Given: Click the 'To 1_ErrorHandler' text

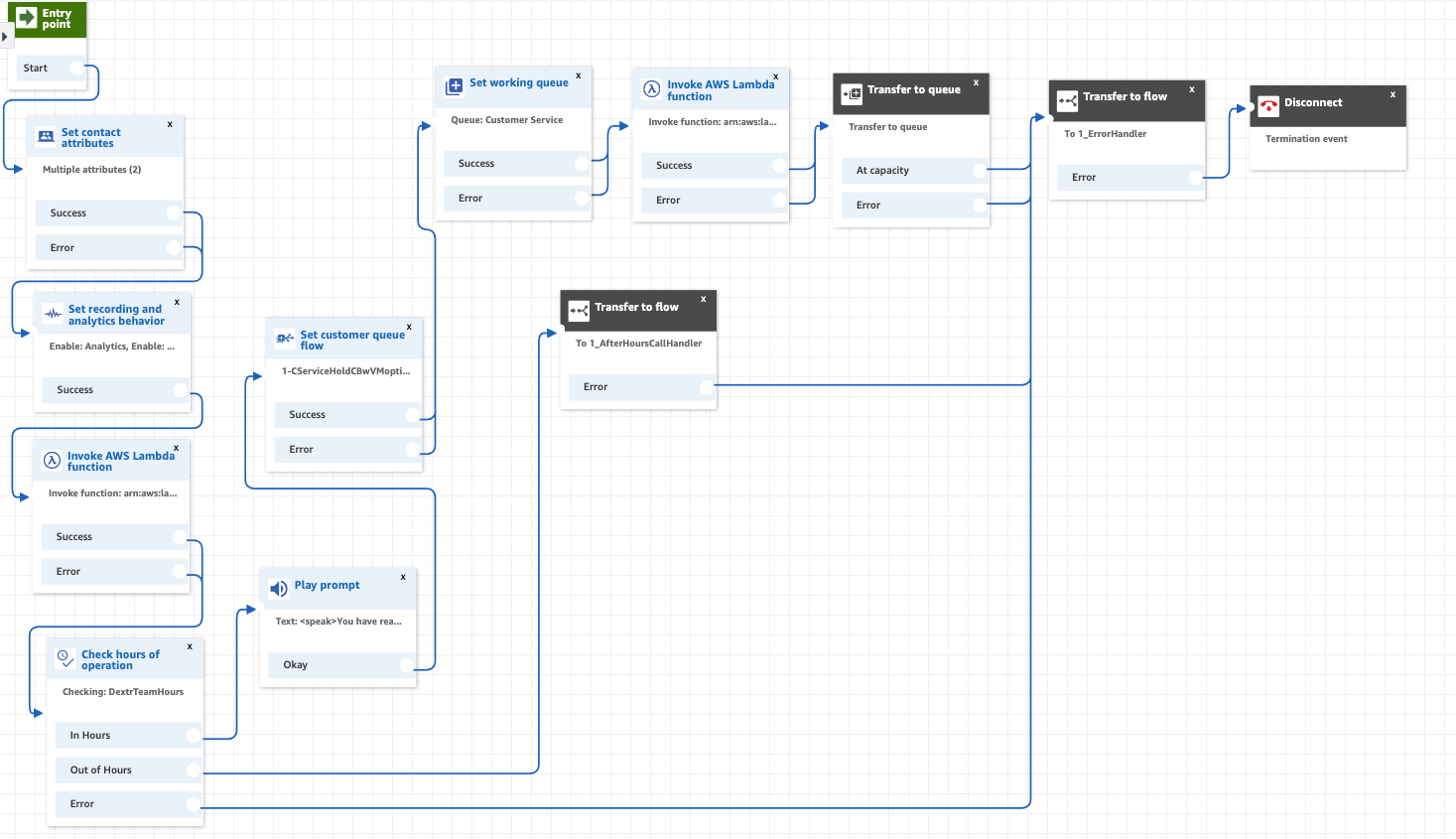Looking at the screenshot, I should coord(1106,134).
